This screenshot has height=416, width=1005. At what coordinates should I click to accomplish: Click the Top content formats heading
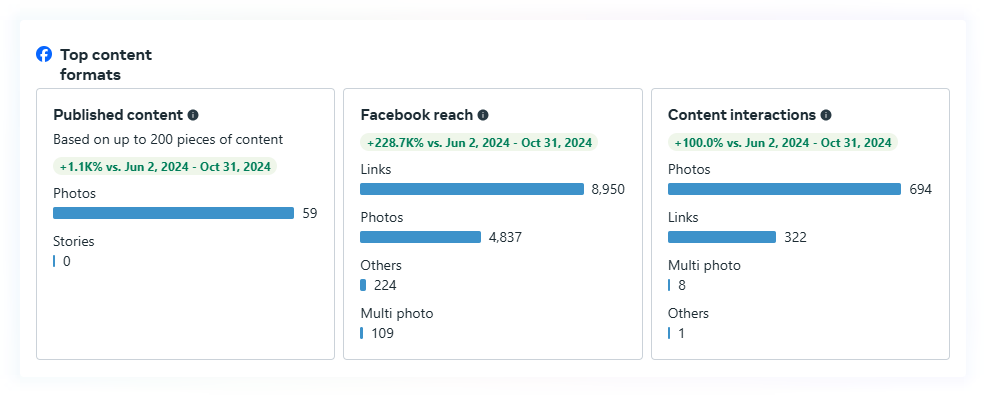tap(106, 64)
